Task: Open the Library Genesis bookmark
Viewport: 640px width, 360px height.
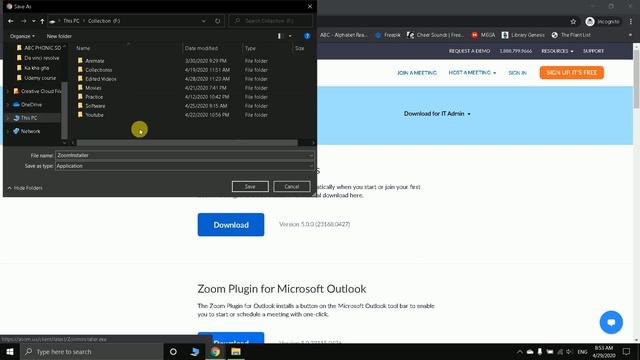Action: [523, 35]
